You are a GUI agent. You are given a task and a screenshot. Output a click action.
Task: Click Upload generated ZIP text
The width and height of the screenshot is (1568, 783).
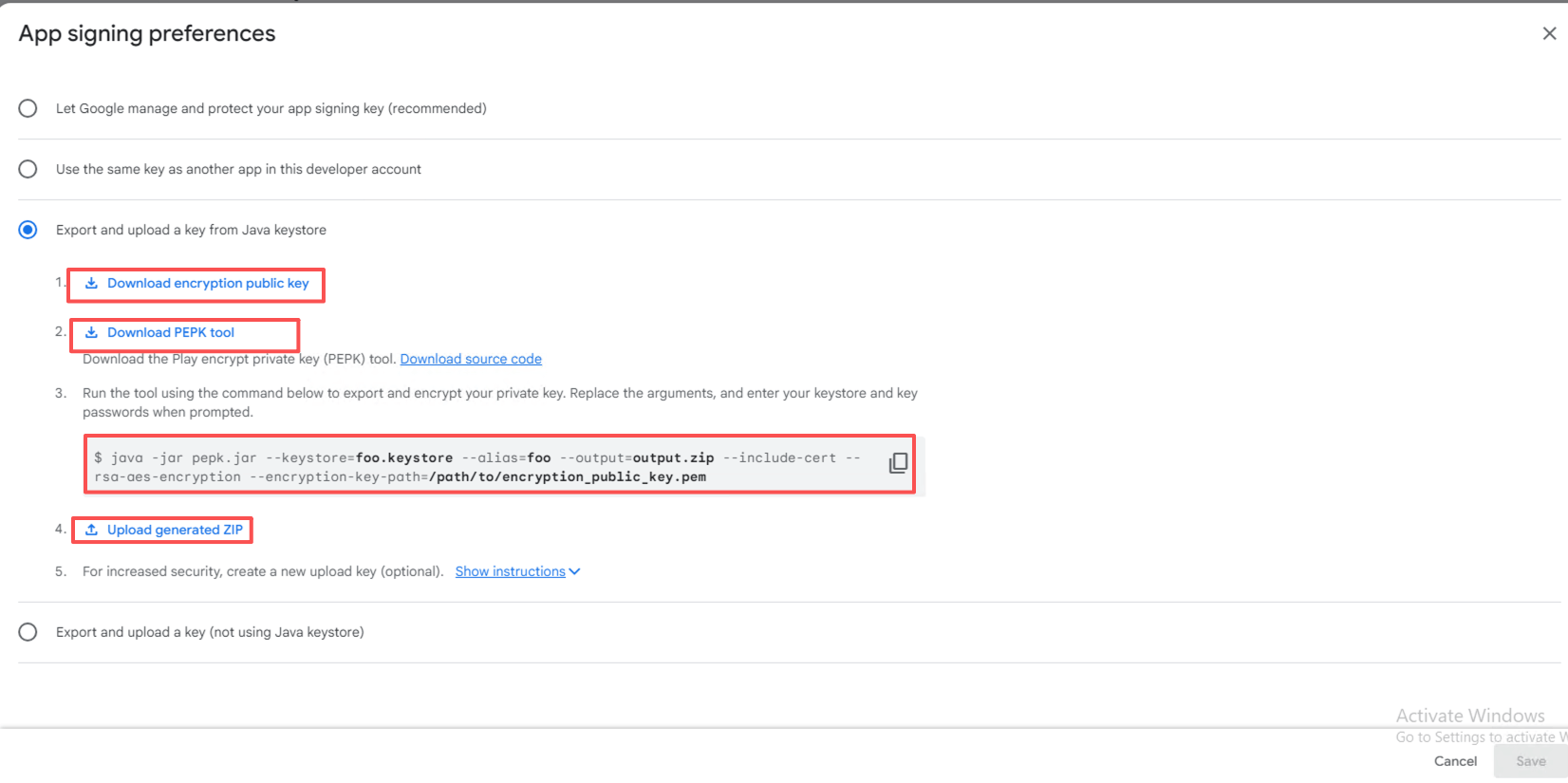(175, 530)
